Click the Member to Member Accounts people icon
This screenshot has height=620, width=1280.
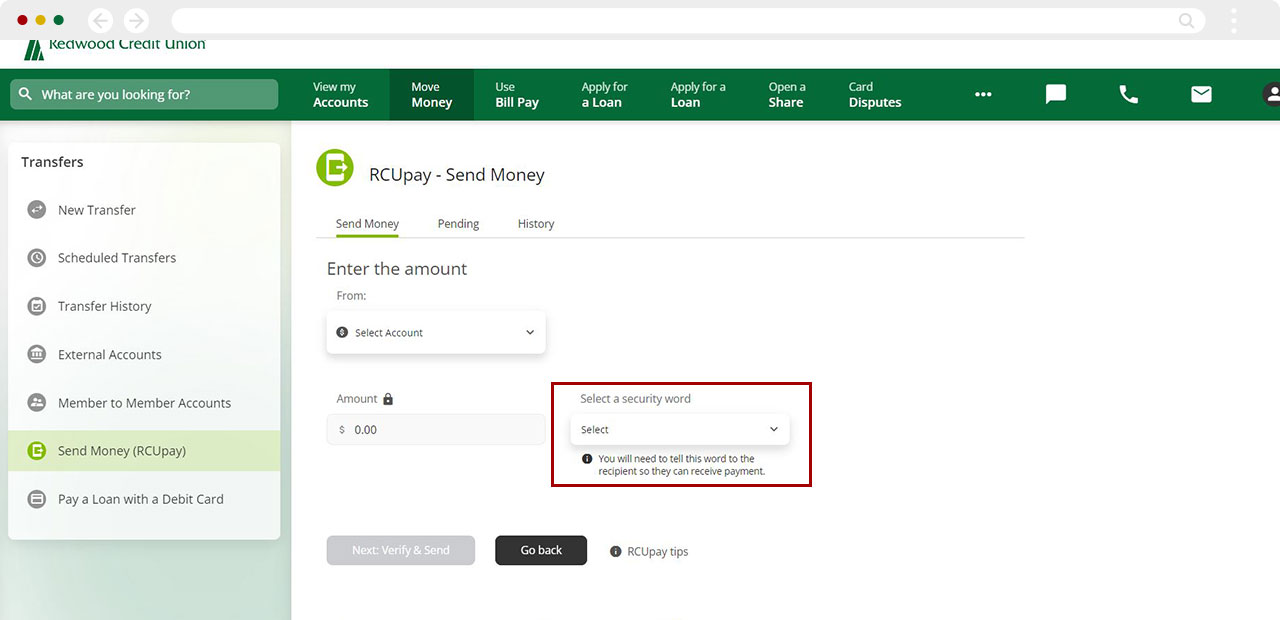(x=37, y=403)
